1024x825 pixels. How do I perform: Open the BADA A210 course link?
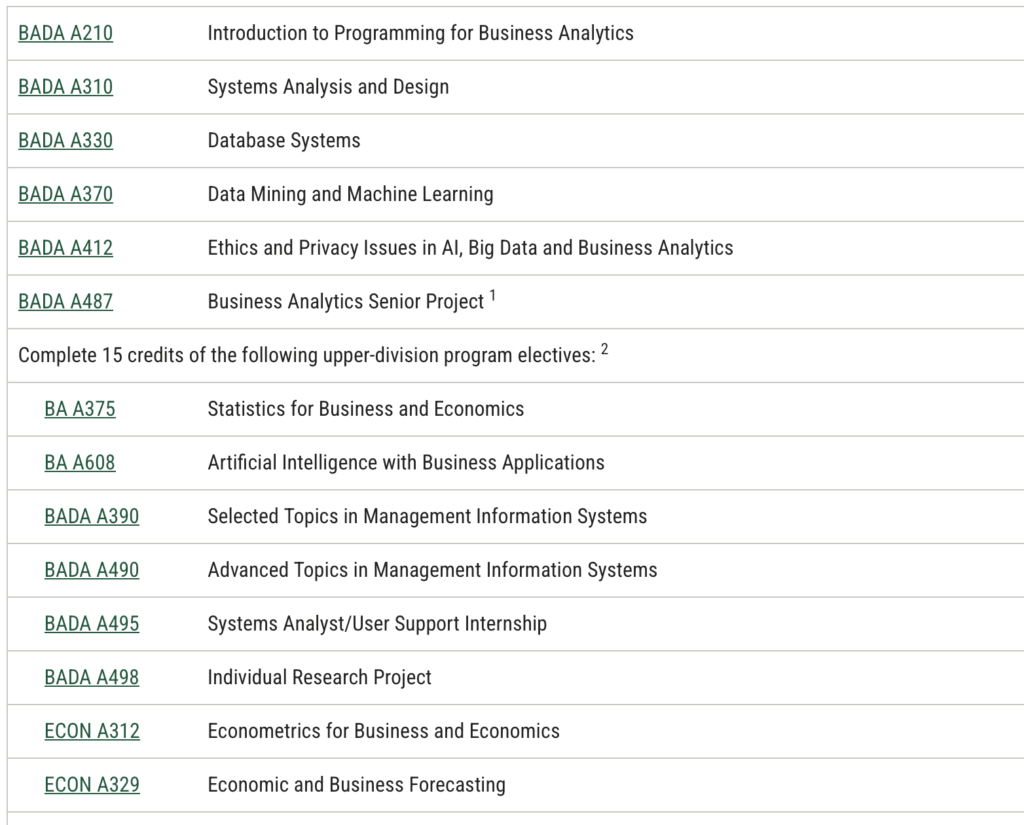point(65,33)
